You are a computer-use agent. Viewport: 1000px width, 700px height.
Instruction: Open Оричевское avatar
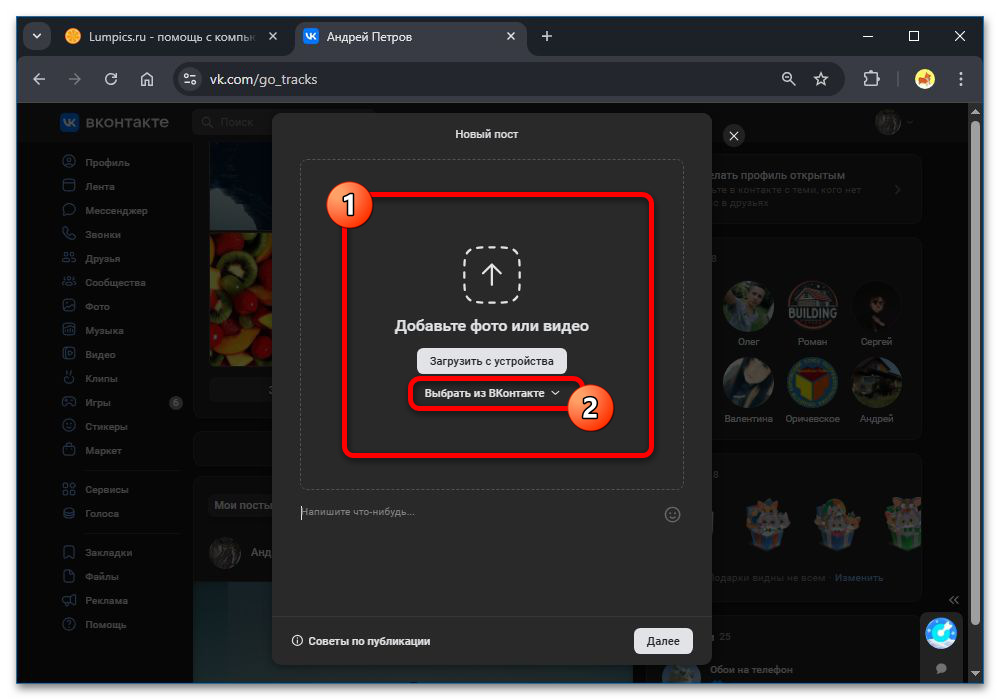(x=812, y=383)
